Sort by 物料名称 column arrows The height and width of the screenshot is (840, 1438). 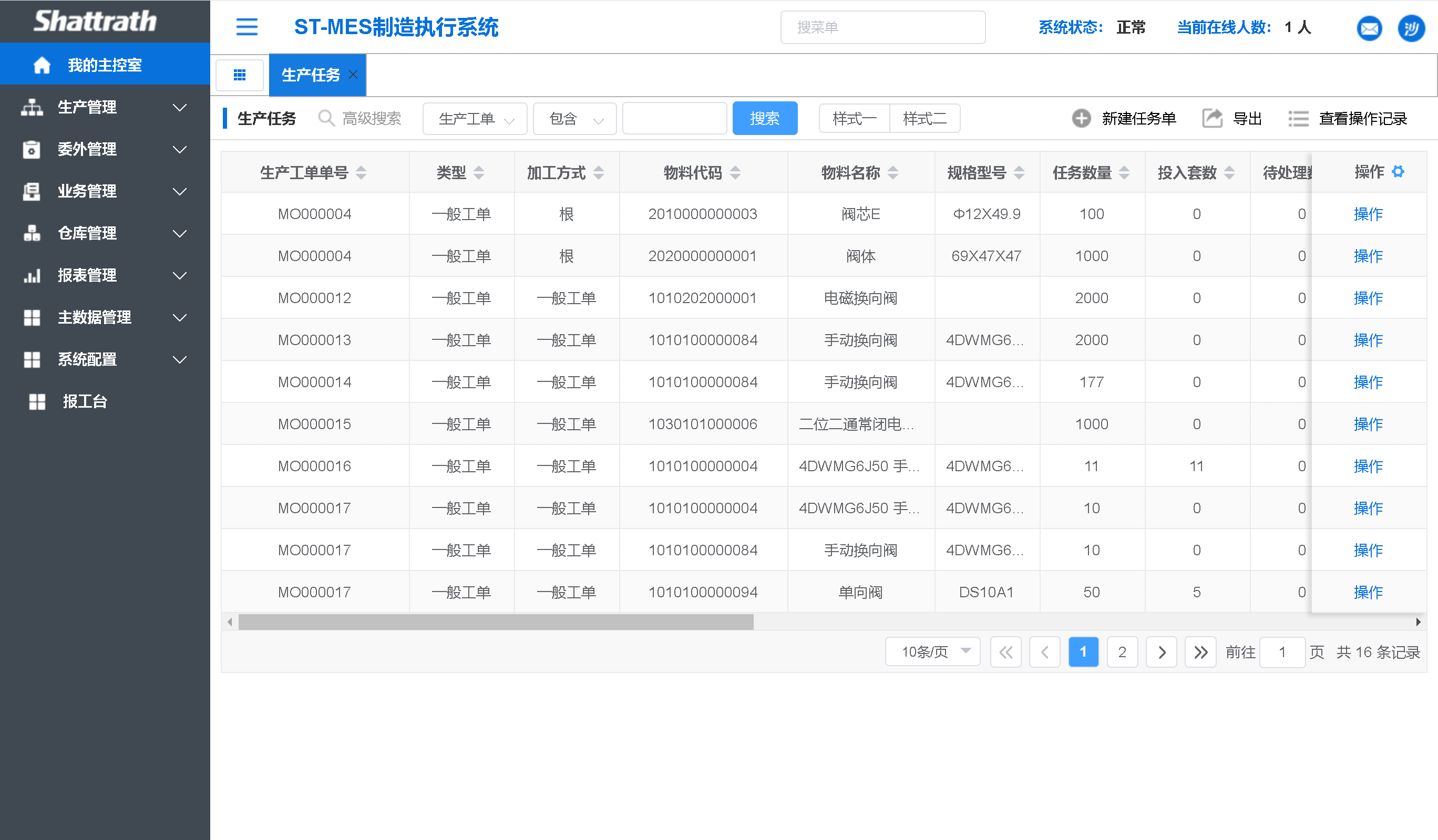(x=893, y=172)
